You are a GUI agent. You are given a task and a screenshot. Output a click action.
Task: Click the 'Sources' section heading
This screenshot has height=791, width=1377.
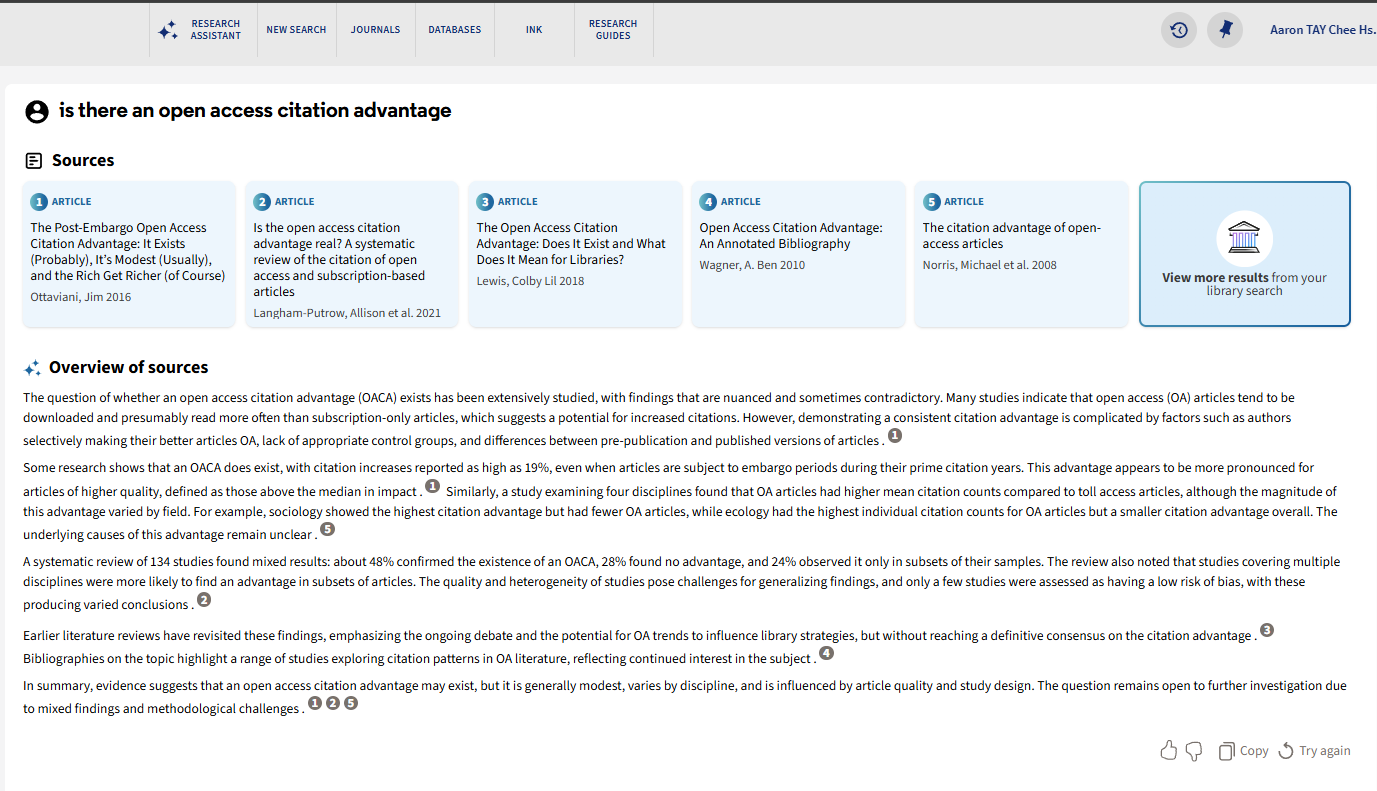[83, 161]
